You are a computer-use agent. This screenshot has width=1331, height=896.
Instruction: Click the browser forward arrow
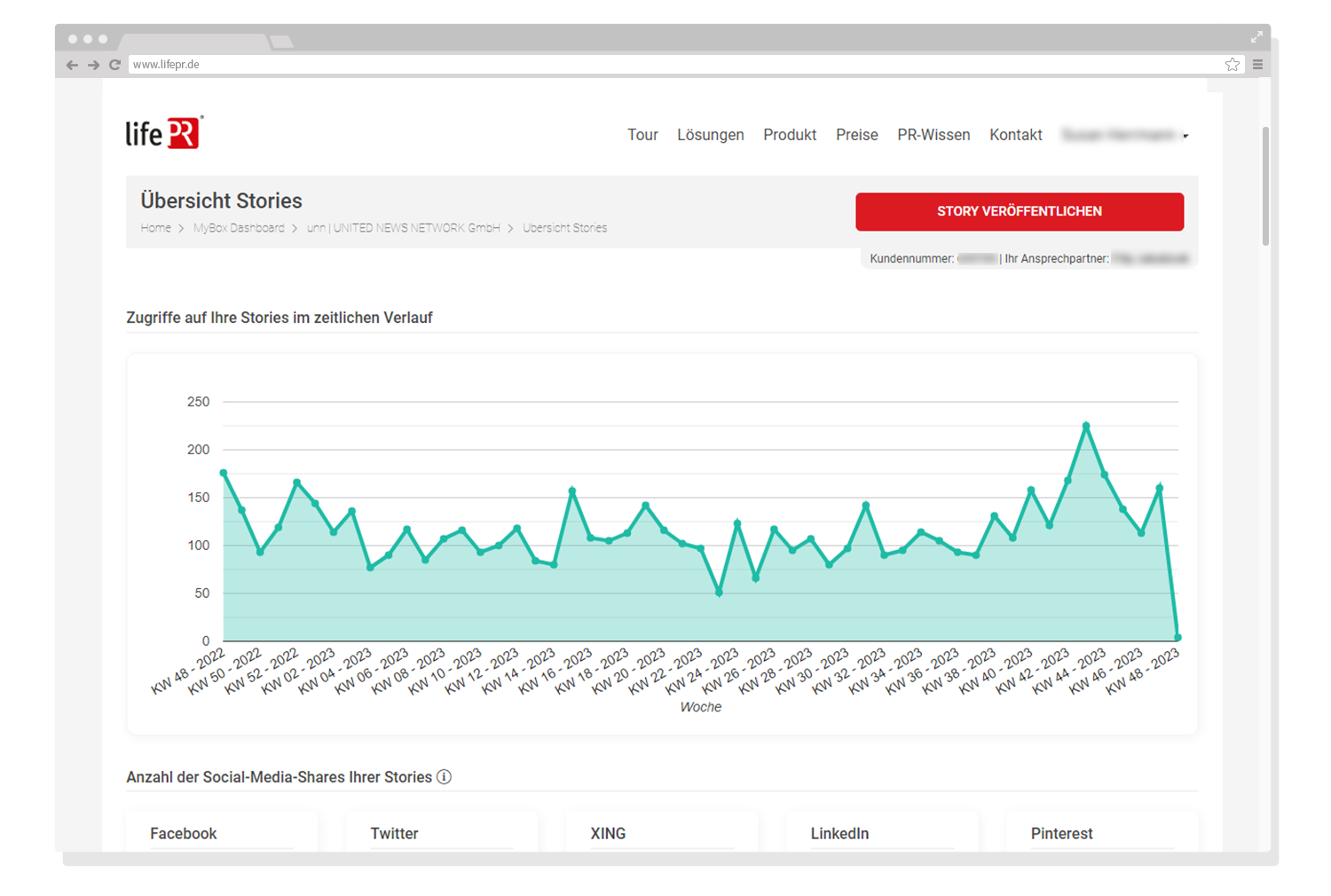click(x=93, y=65)
